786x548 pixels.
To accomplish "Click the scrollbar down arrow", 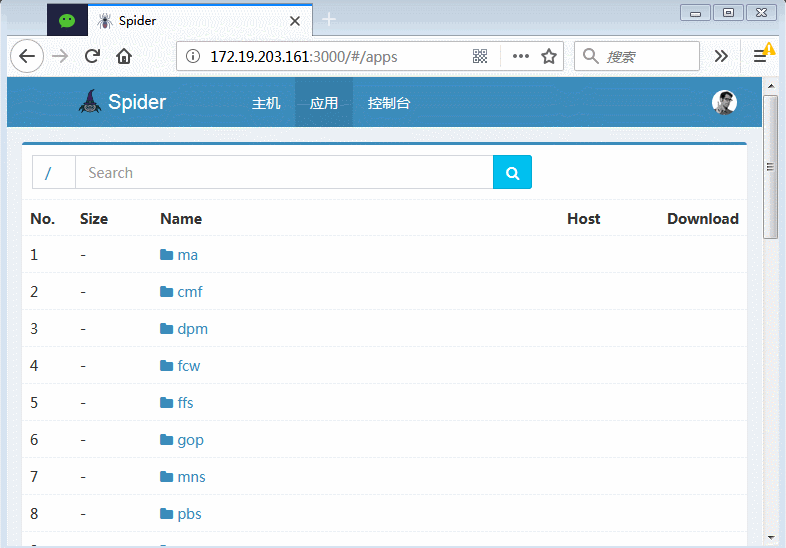I will 770,537.
